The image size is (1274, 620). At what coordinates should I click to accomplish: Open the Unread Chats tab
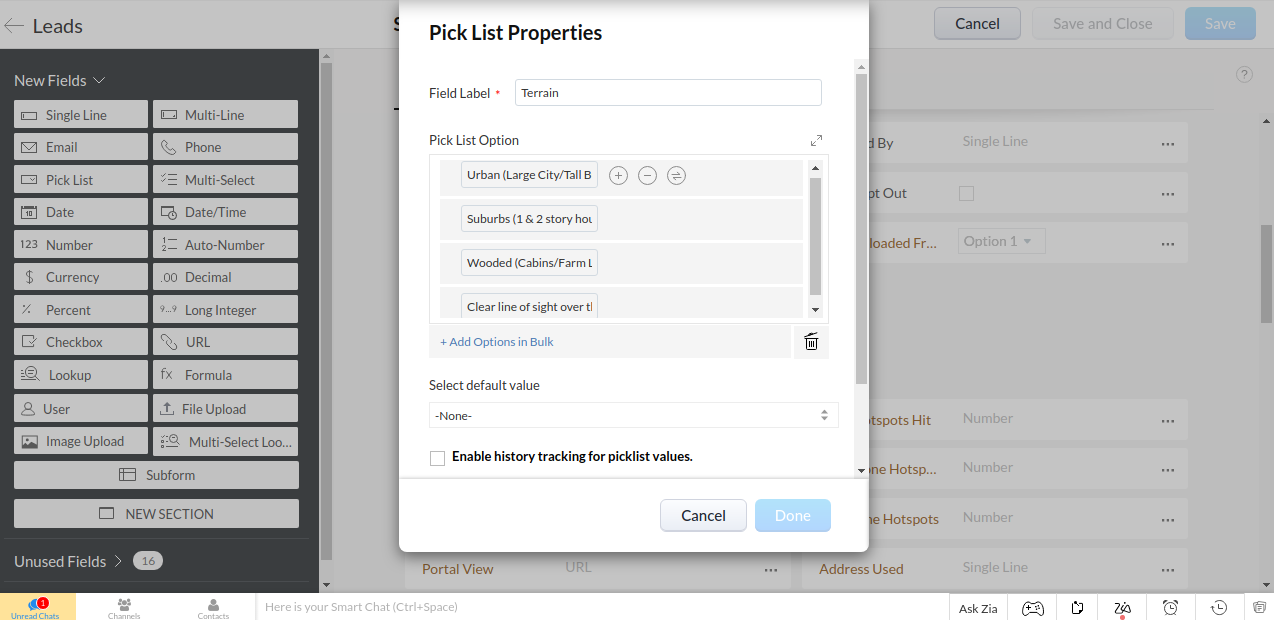(x=36, y=607)
